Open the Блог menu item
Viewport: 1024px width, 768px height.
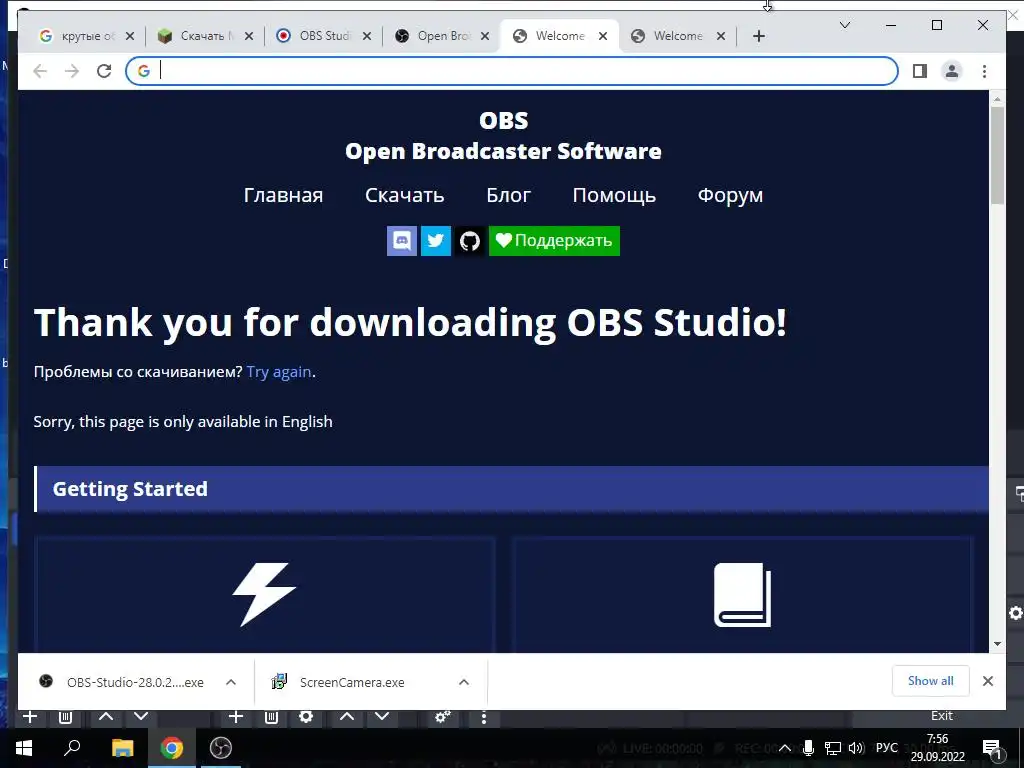click(x=509, y=195)
